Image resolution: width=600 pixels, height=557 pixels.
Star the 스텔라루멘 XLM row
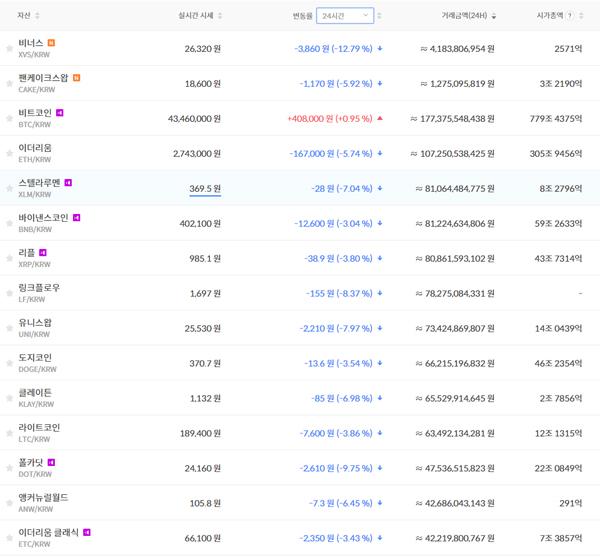point(10,188)
